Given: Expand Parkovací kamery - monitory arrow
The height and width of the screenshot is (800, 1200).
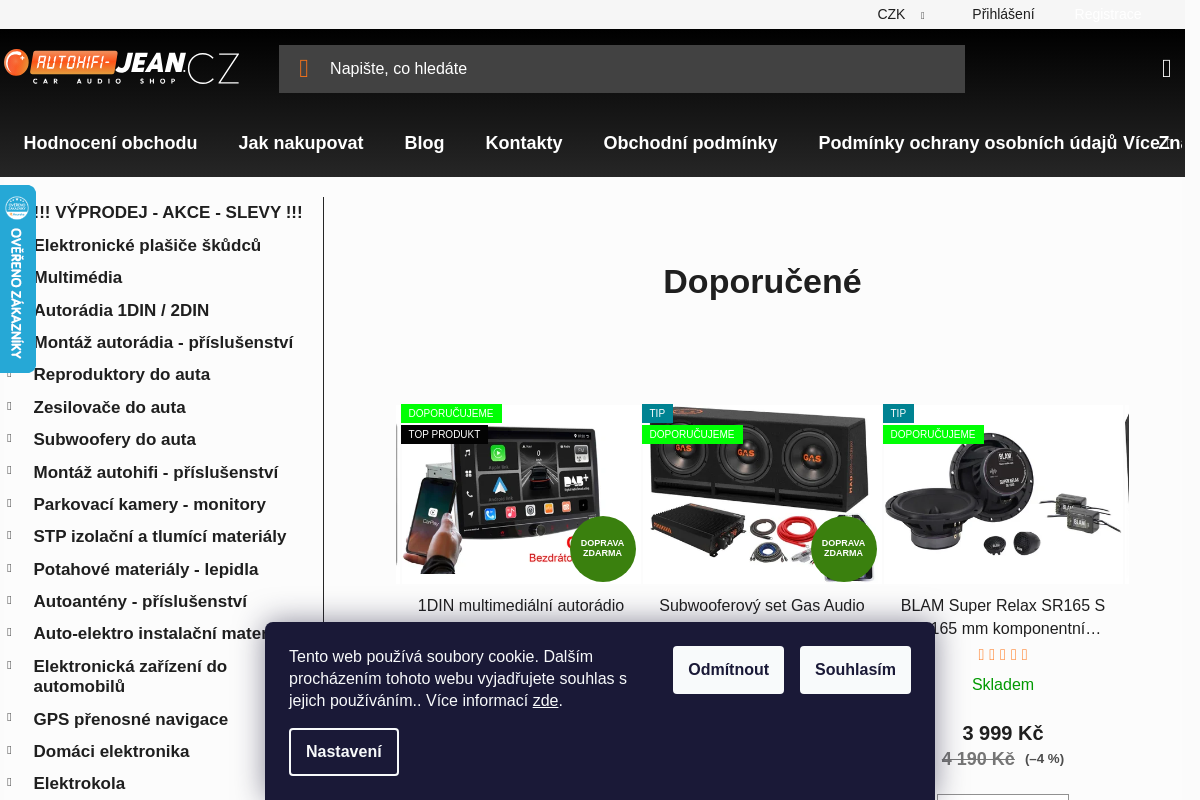Looking at the screenshot, I should [10, 503].
